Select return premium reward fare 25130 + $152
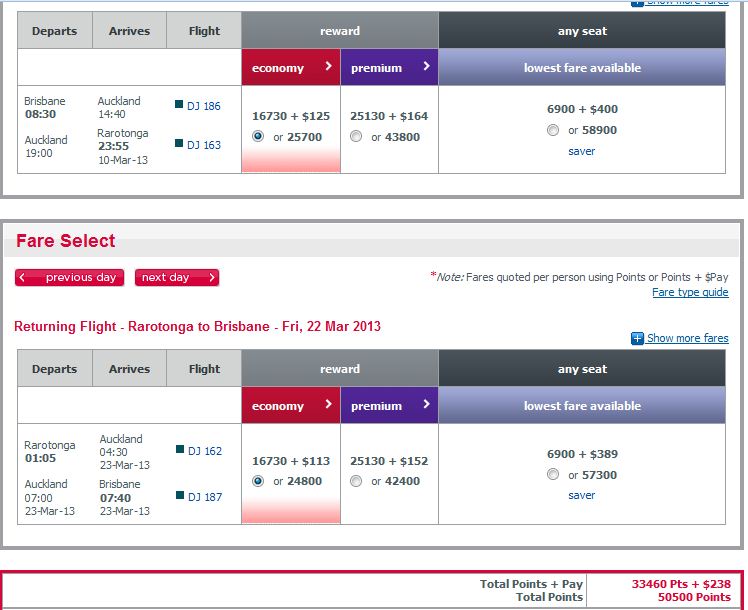 click(356, 481)
